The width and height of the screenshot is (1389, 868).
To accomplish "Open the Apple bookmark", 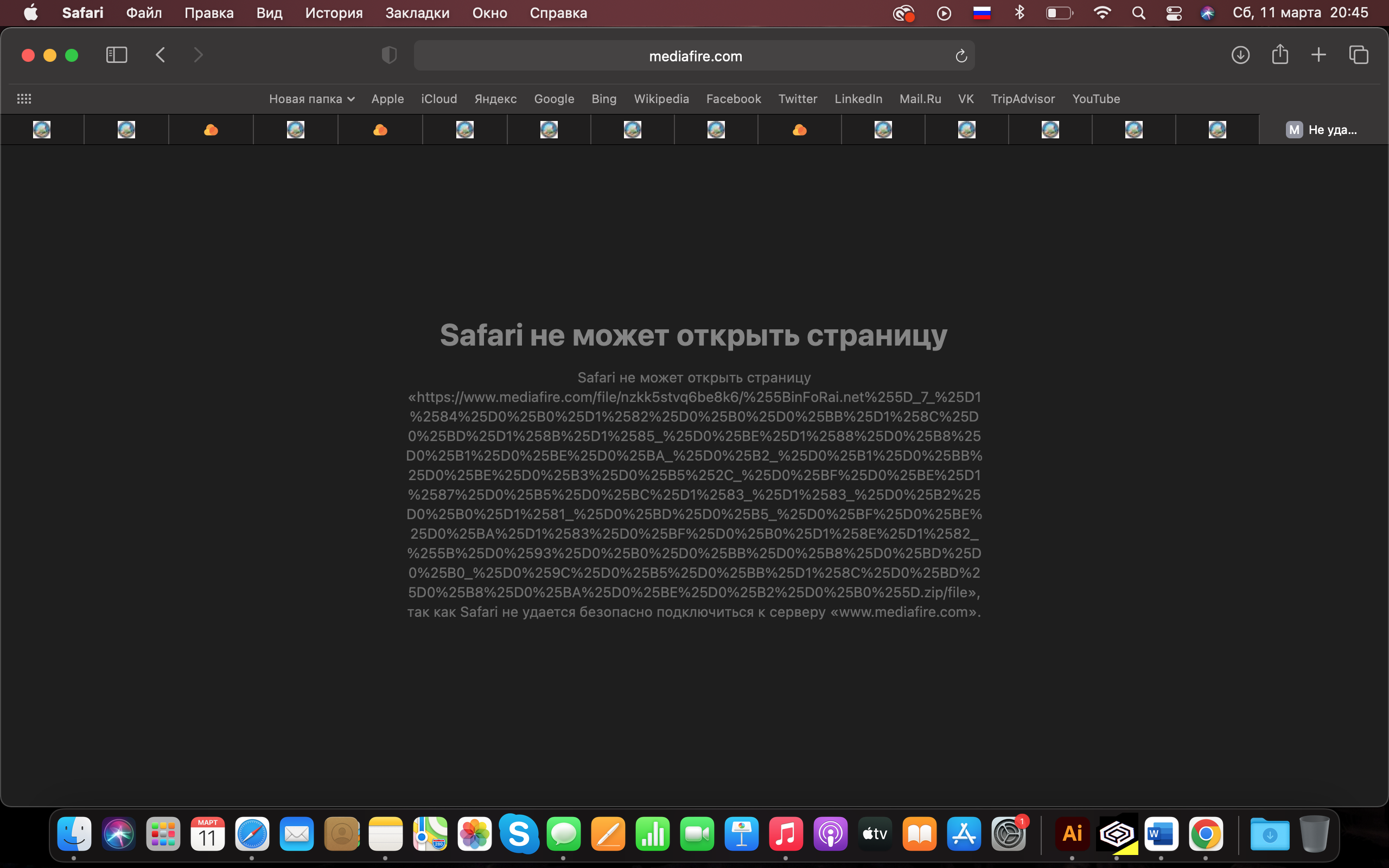I will point(387,99).
